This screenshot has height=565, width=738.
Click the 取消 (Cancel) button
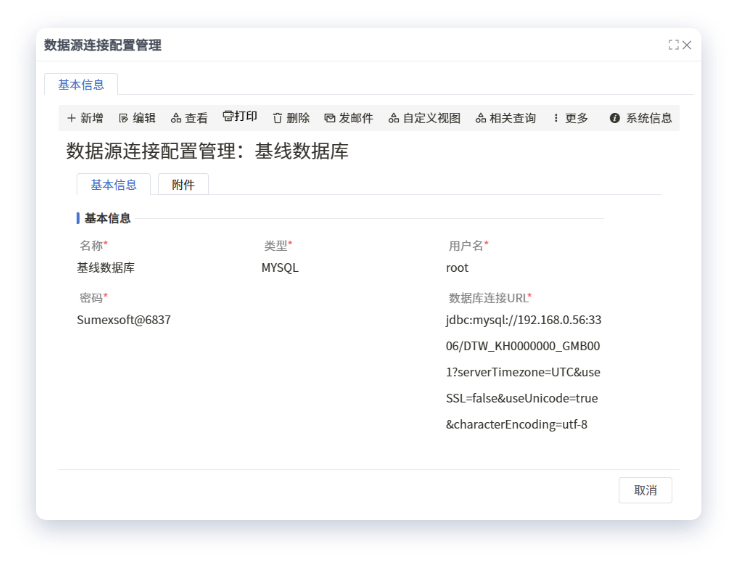click(645, 490)
